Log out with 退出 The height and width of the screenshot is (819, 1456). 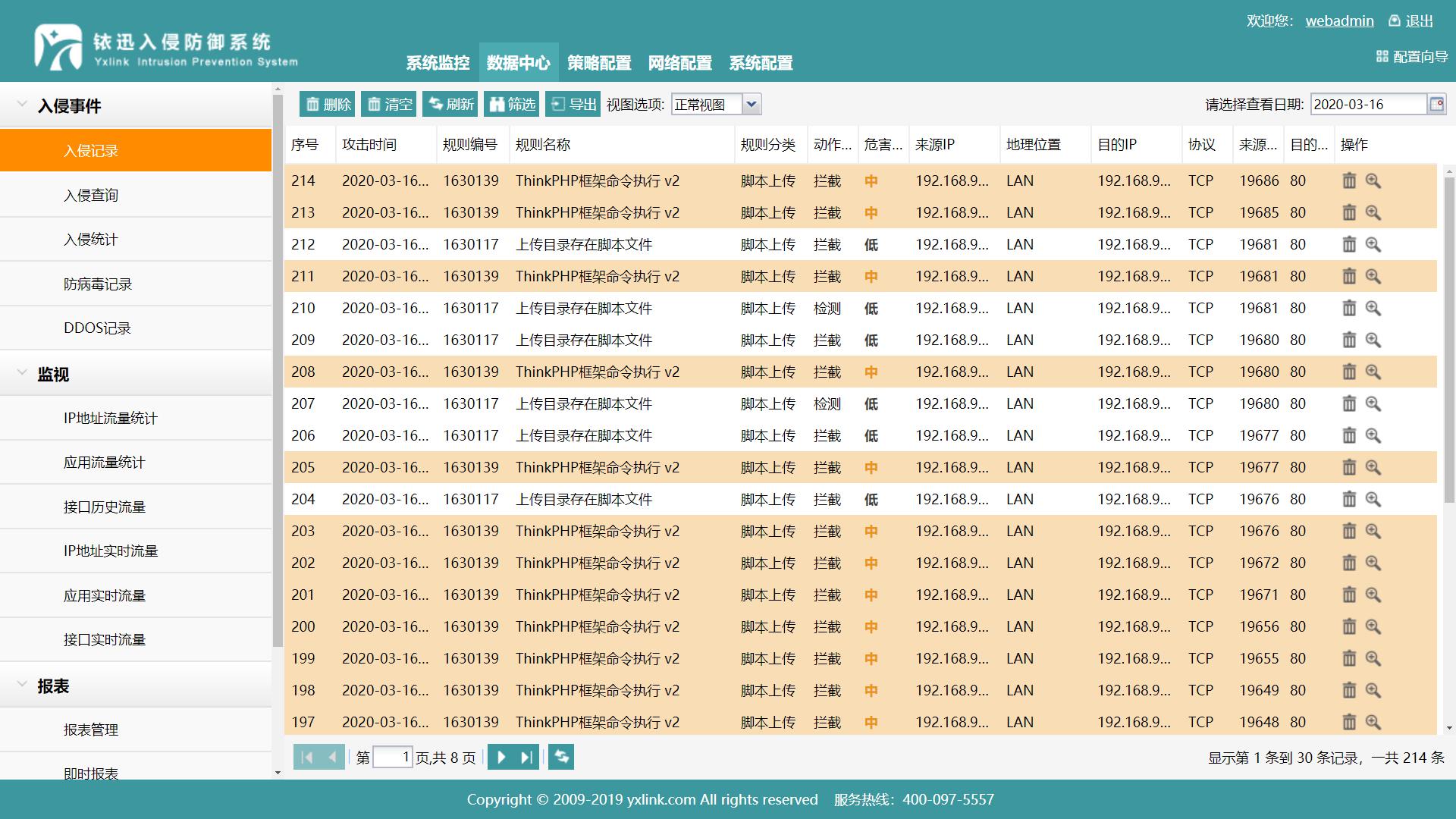point(1411,21)
